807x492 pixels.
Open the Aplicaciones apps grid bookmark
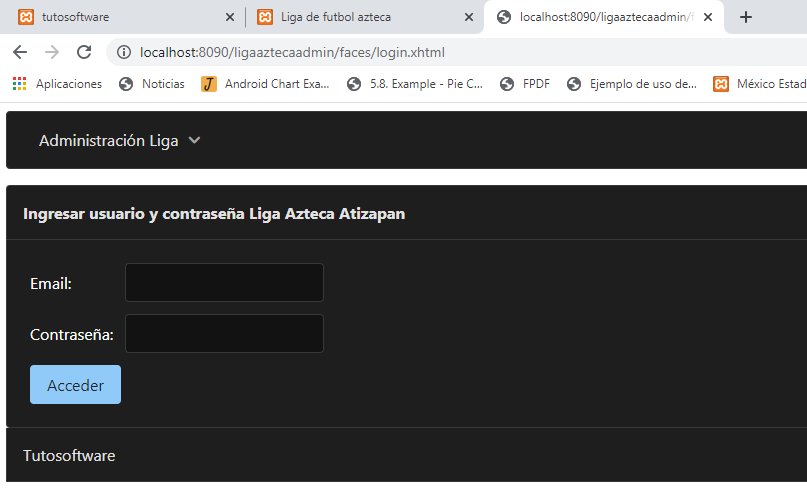point(58,84)
